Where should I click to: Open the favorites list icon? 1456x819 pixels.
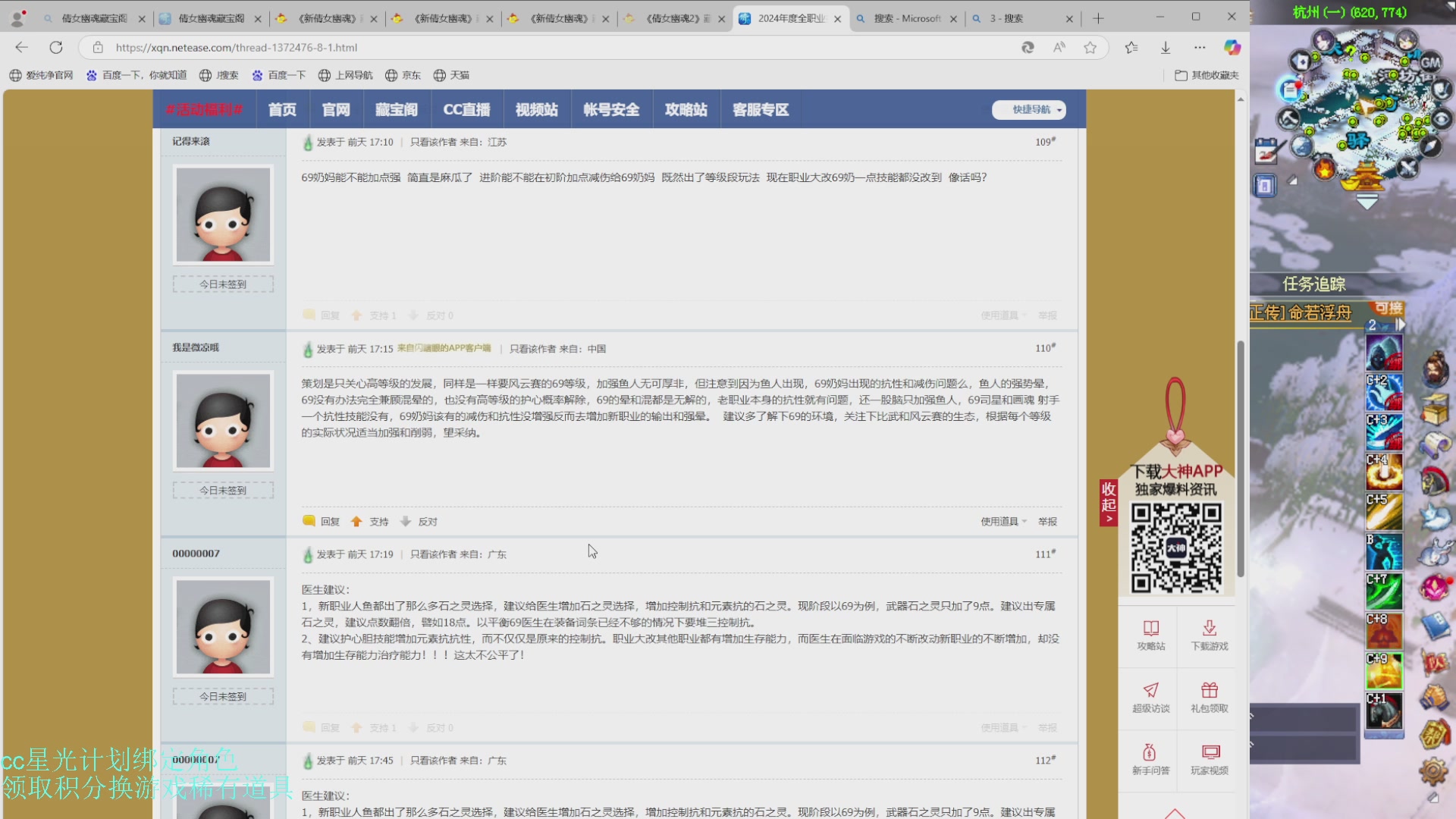[1131, 48]
